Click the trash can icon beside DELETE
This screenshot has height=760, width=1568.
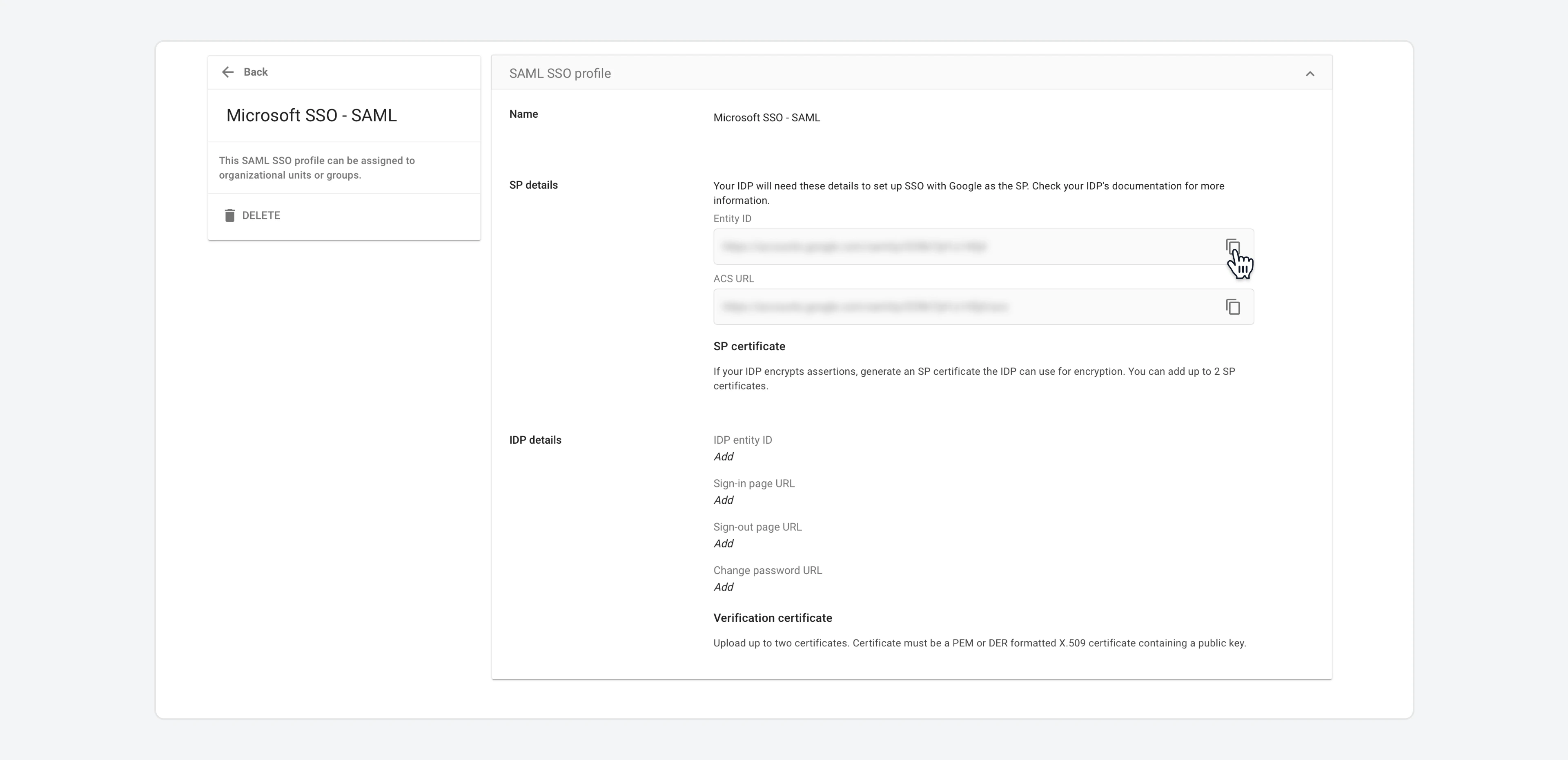coord(229,216)
